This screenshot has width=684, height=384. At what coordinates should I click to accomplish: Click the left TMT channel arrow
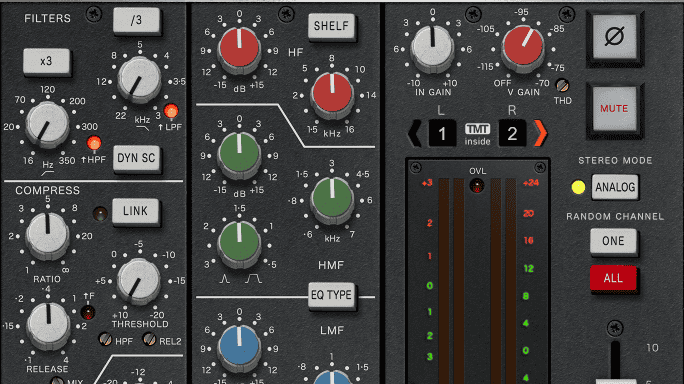pyautogui.click(x=414, y=133)
